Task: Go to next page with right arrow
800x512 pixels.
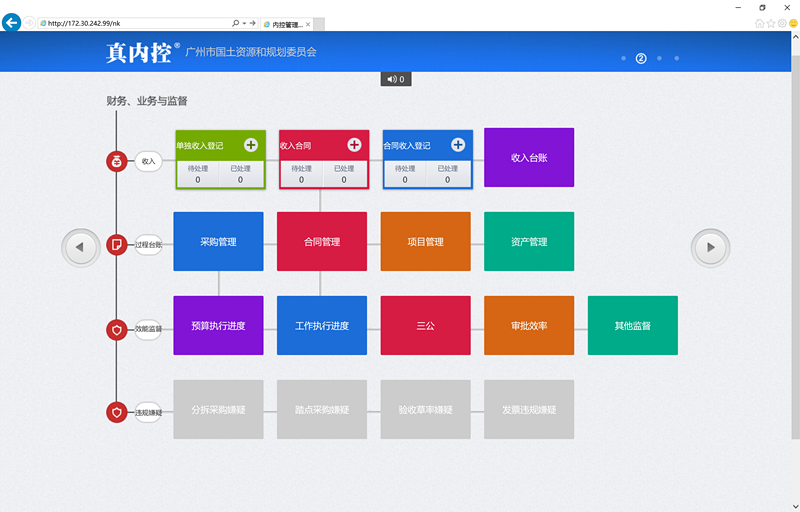Action: [x=711, y=247]
